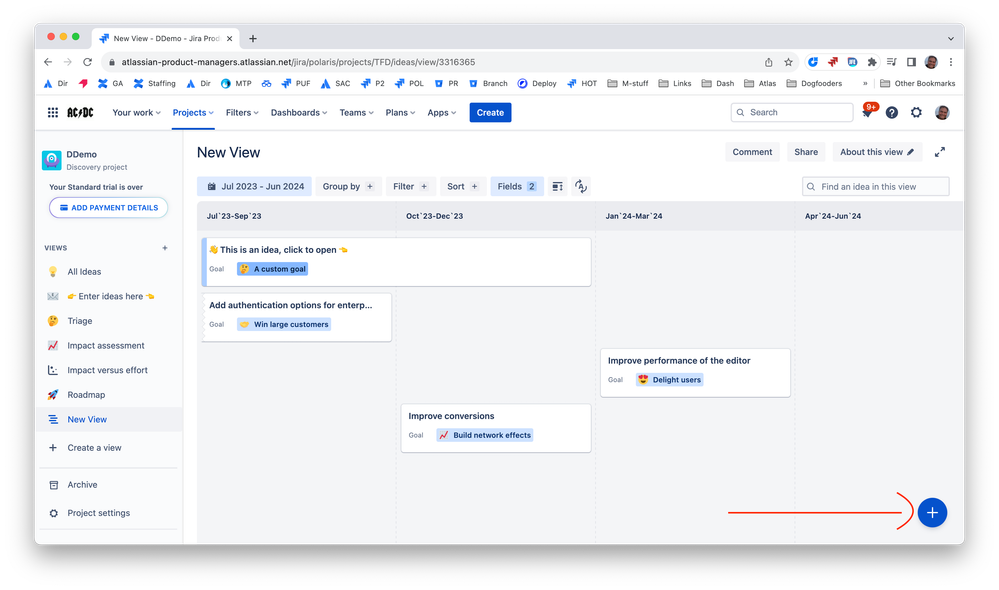Expand the Projects dropdown menu
Image resolution: width=999 pixels, height=590 pixels.
pos(193,113)
